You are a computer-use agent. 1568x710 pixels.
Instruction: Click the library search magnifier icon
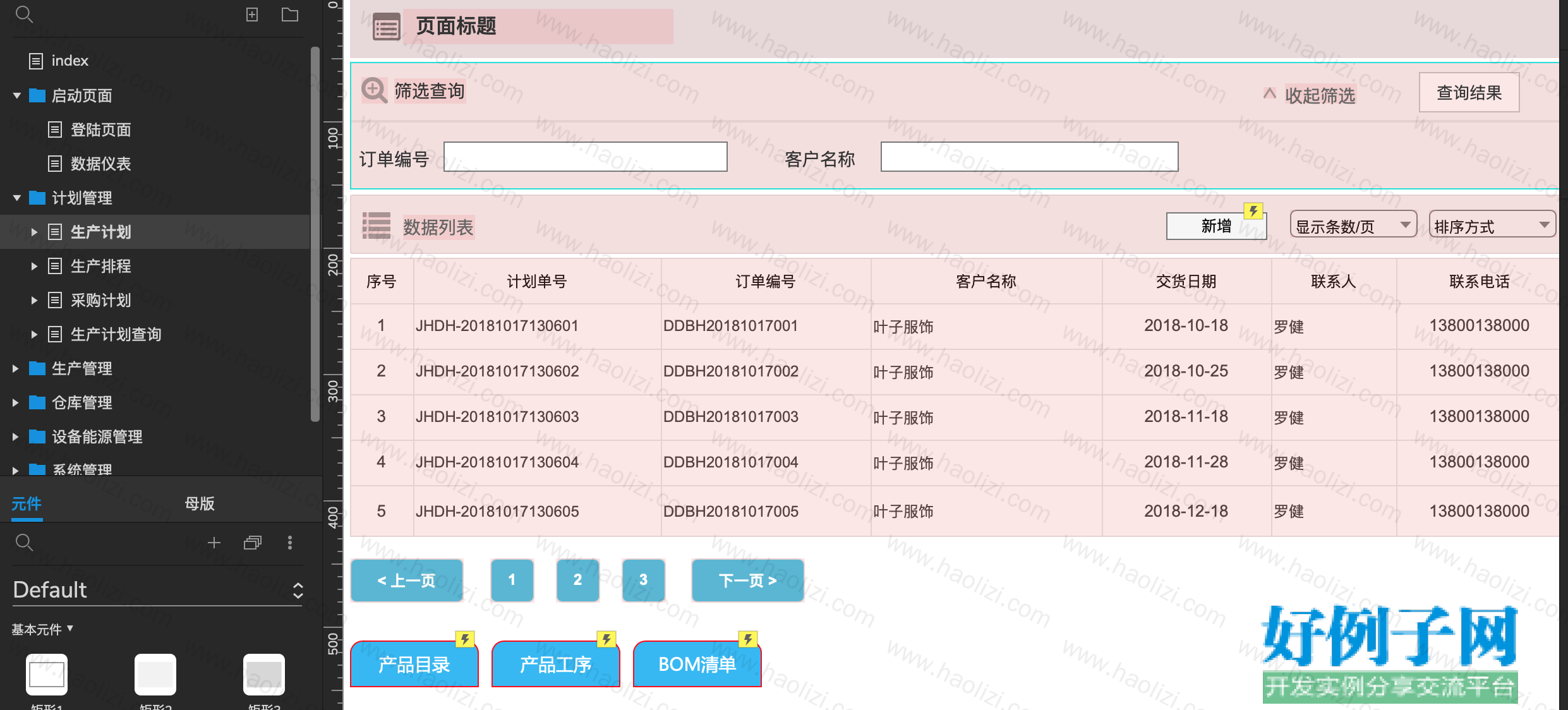(24, 542)
